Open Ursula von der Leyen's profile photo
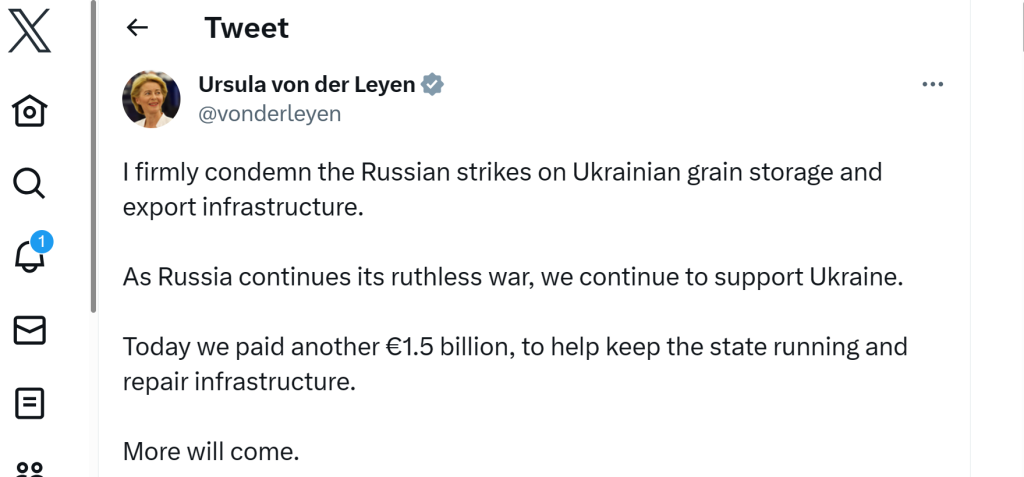 (152, 99)
